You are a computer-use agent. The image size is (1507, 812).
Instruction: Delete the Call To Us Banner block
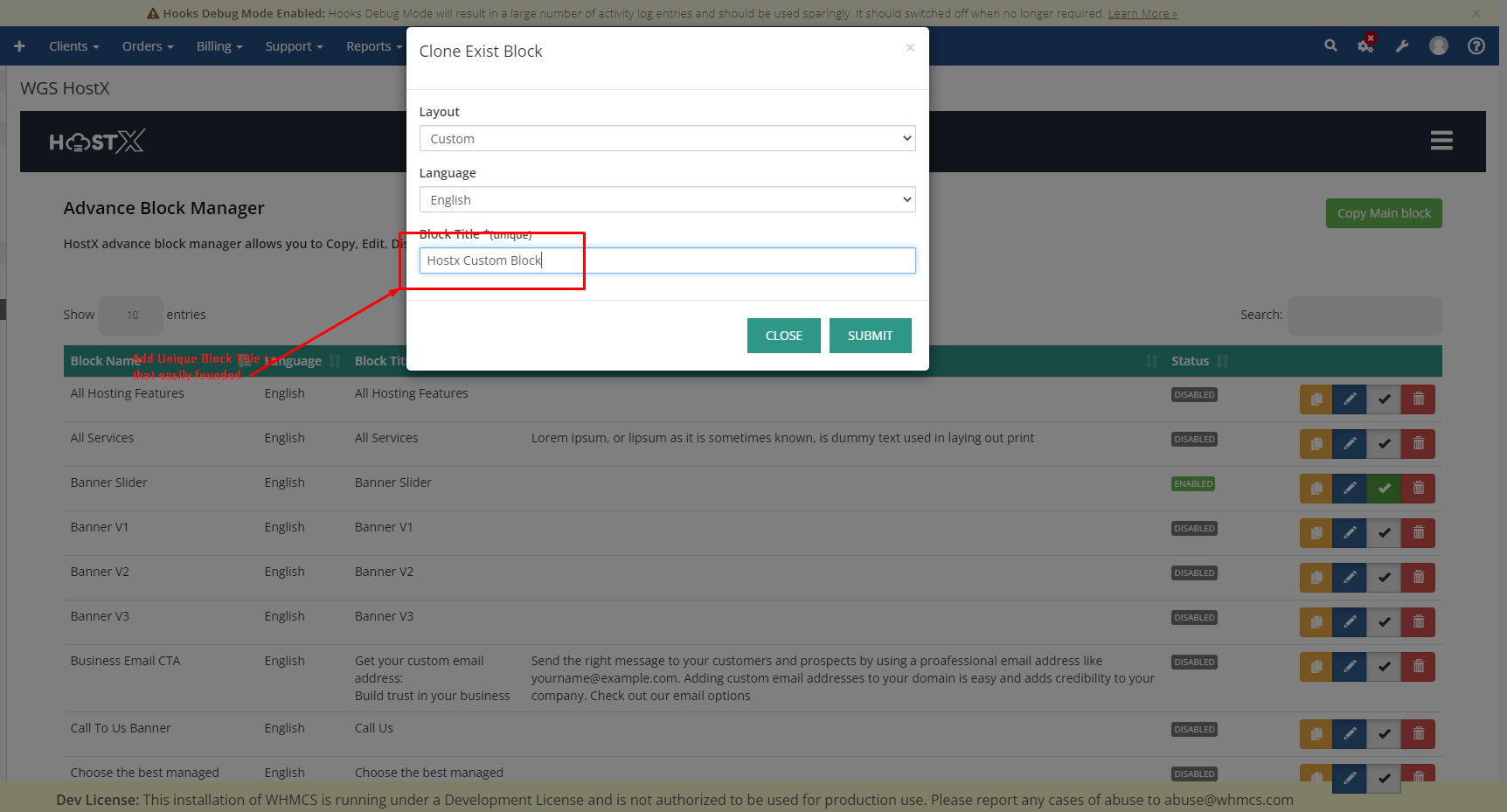point(1418,734)
